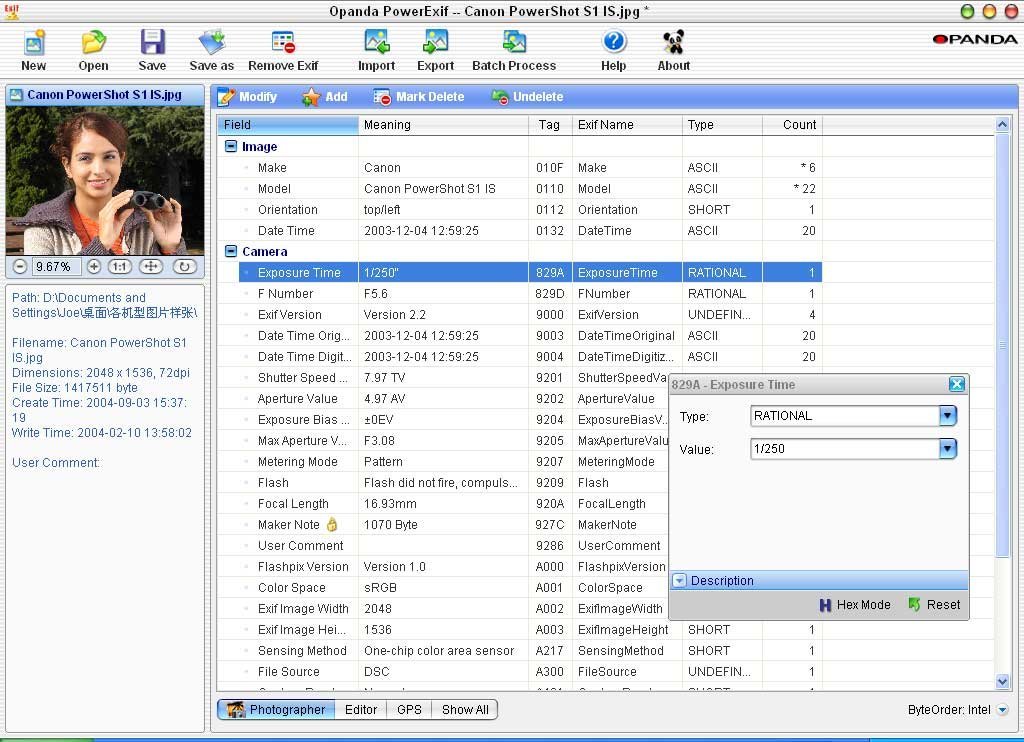The height and width of the screenshot is (742, 1024).
Task: Open Batch Process tool
Action: click(514, 43)
